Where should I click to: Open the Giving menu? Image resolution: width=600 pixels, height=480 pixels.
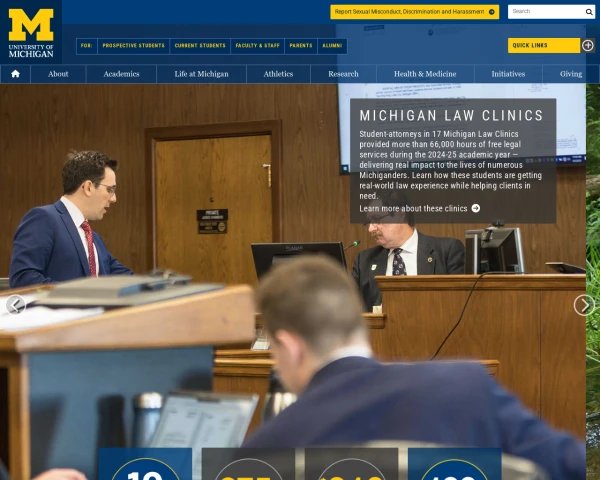(571, 74)
